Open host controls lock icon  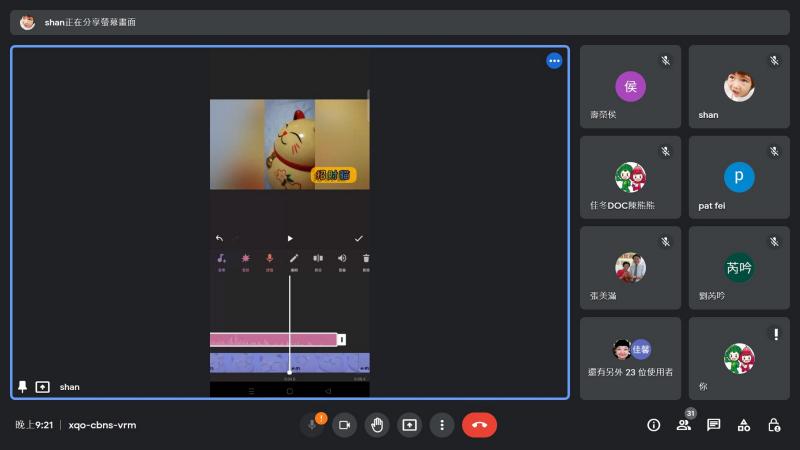[774, 425]
